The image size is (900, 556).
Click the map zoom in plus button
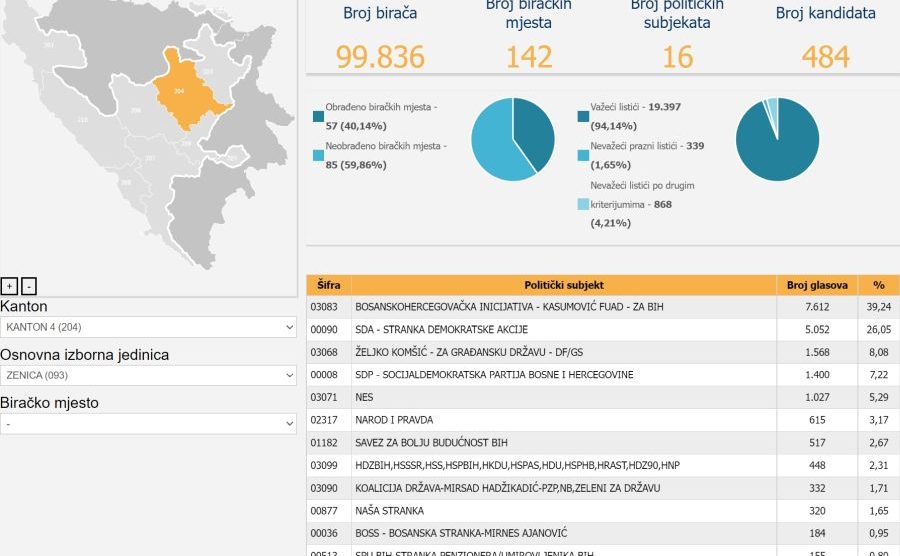tap(10, 286)
